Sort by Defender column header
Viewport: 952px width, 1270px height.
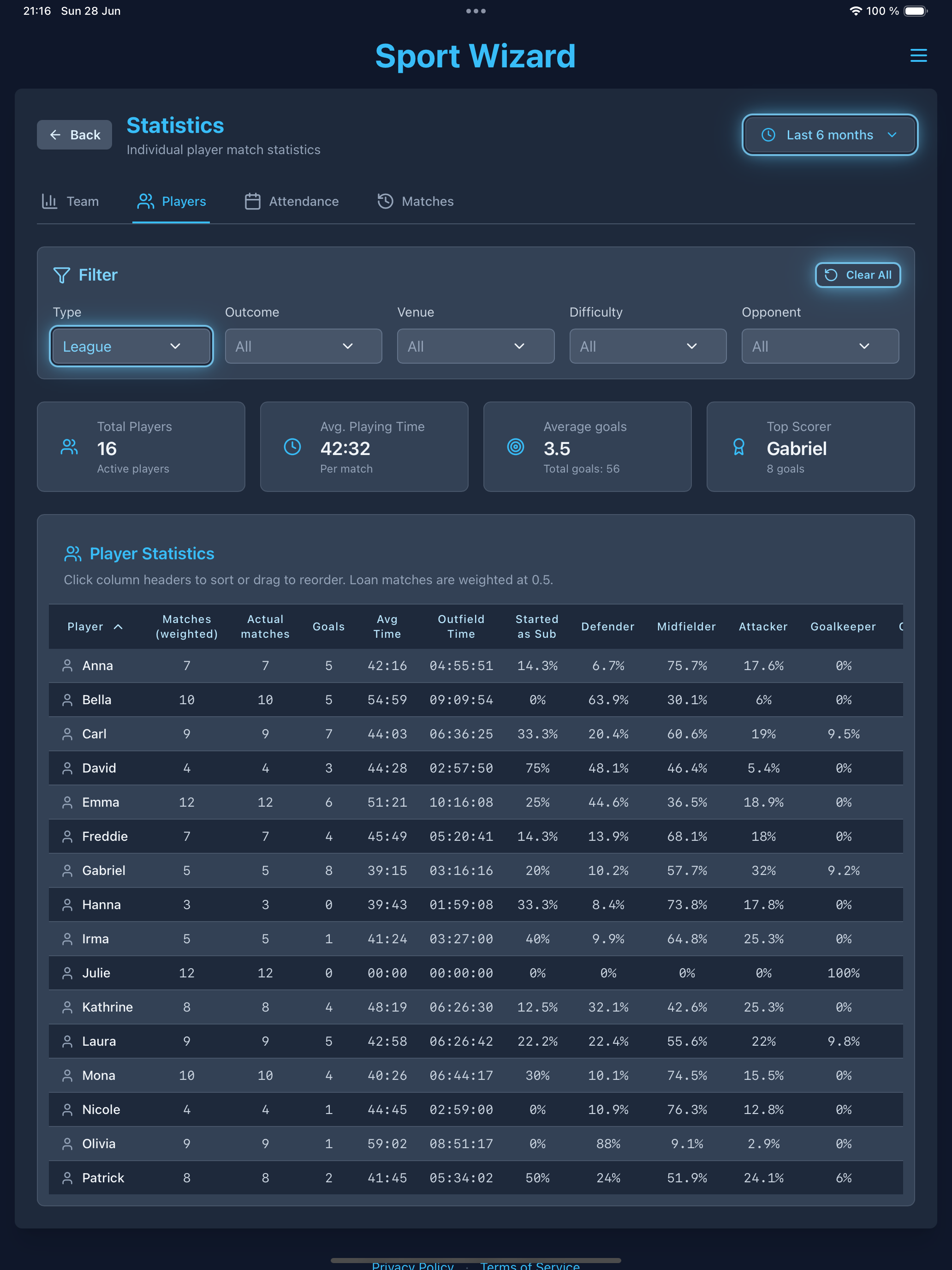(x=608, y=626)
